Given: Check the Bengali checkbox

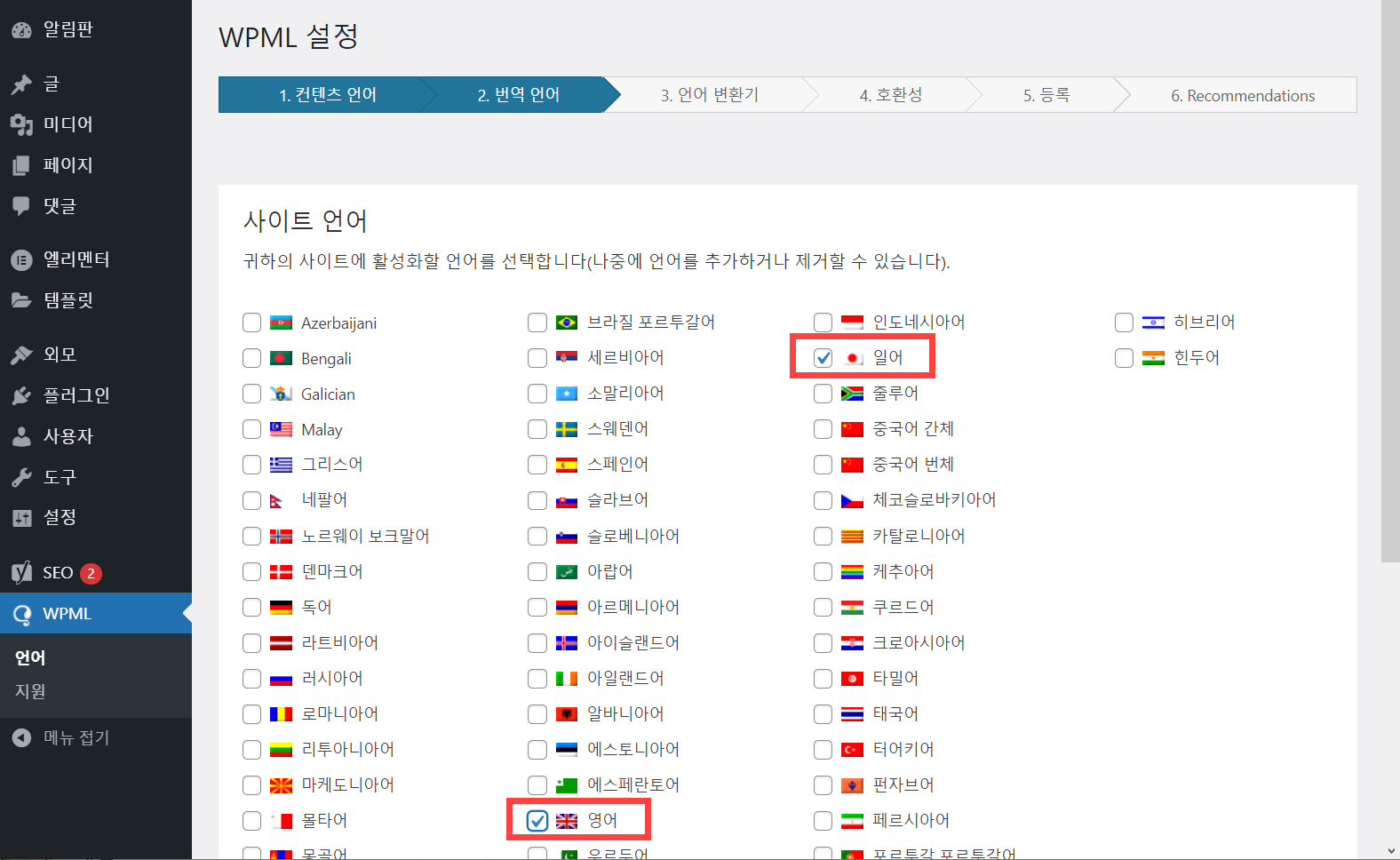Looking at the screenshot, I should coord(252,358).
